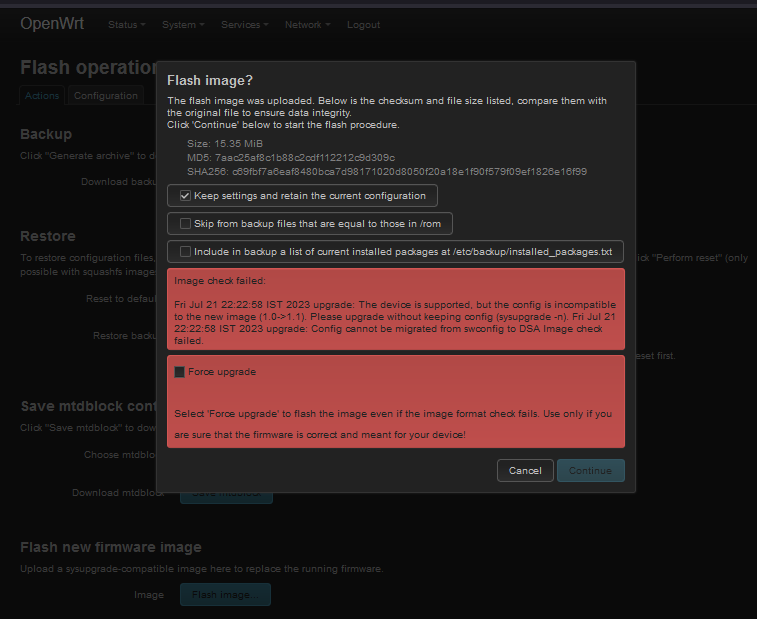Enable Skip from backup files equal to /rom
Viewport: 757px width, 619px height.
[x=185, y=224]
